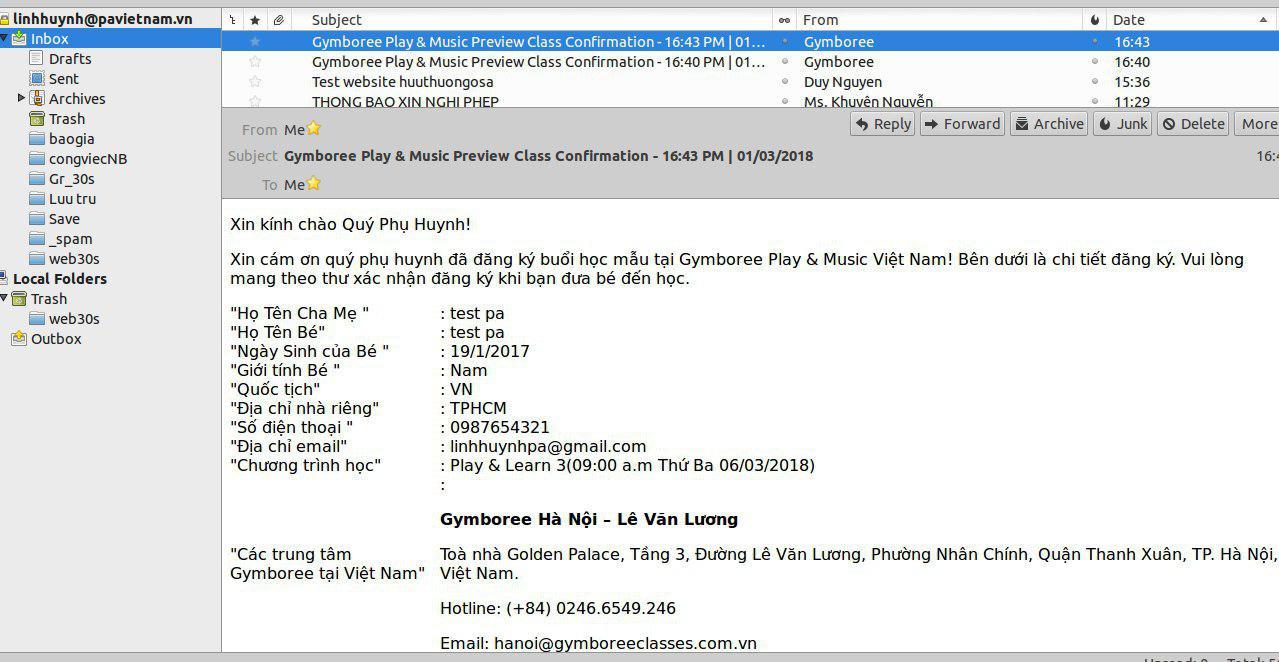The height and width of the screenshot is (662, 1279).
Task: Open the Sent folder
Action: pyautogui.click(x=63, y=79)
